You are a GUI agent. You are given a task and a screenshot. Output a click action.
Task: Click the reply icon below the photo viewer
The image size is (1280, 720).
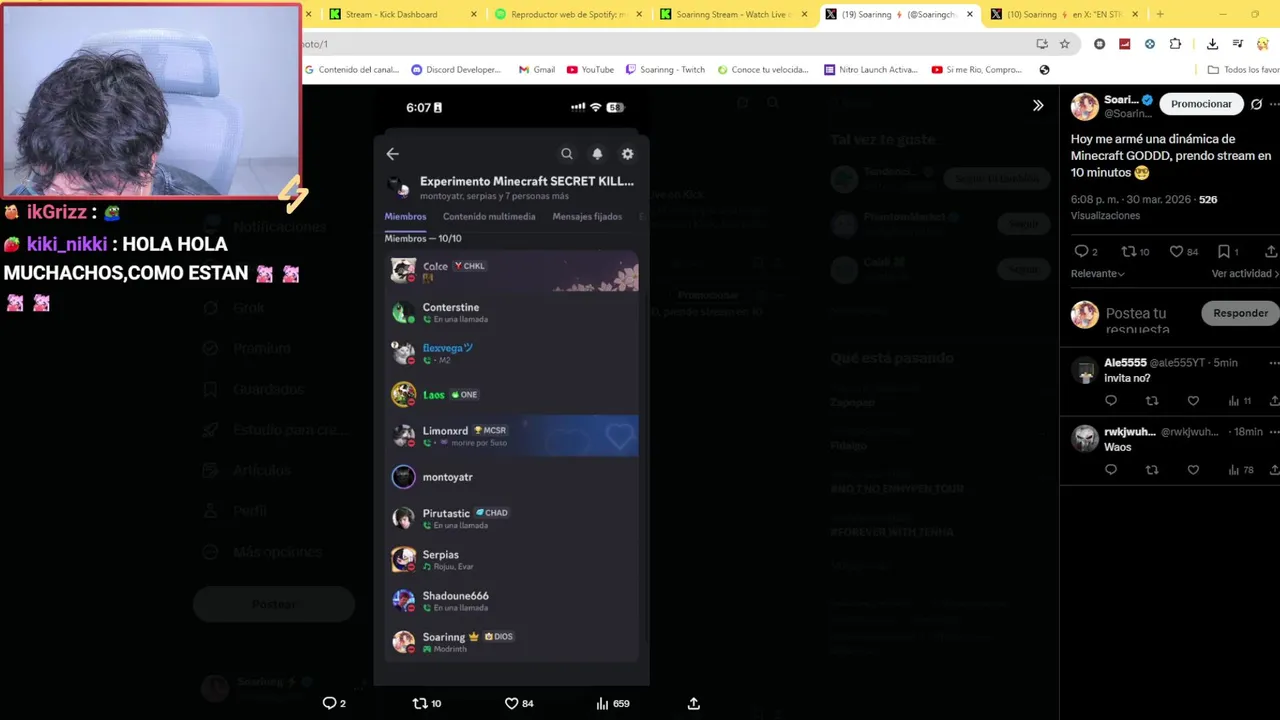[x=329, y=703]
